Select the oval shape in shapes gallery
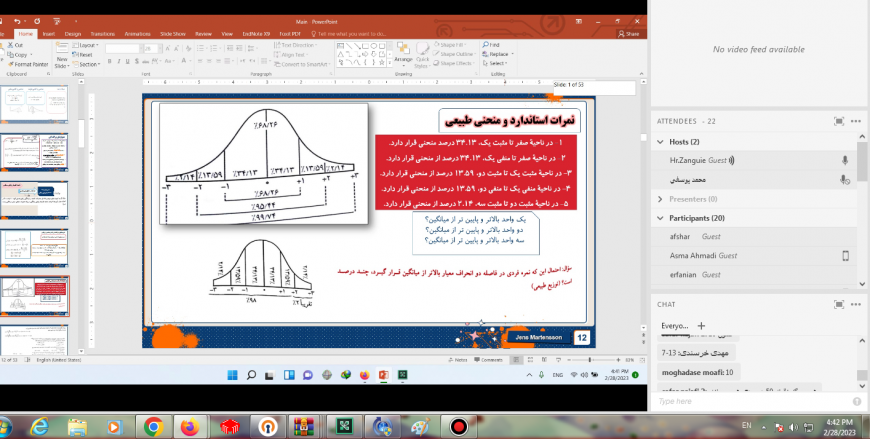This screenshot has height=439, width=870. pyautogui.click(x=373, y=46)
